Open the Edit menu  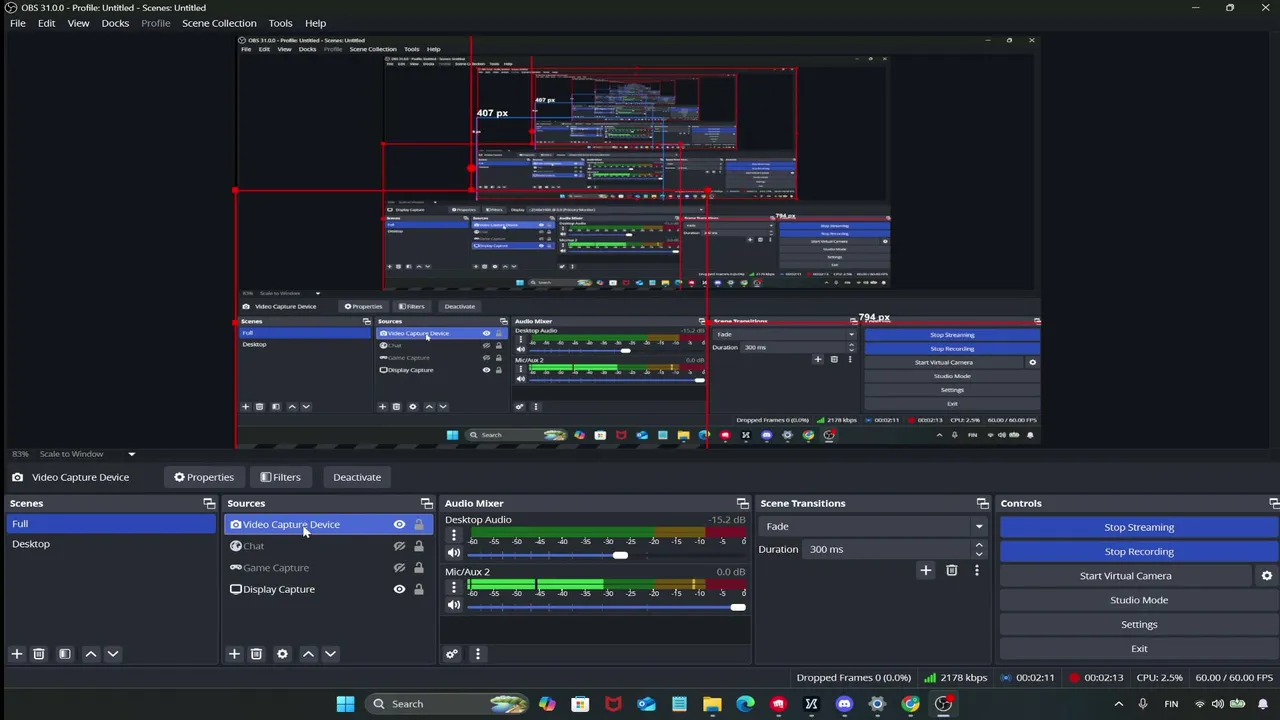(47, 23)
